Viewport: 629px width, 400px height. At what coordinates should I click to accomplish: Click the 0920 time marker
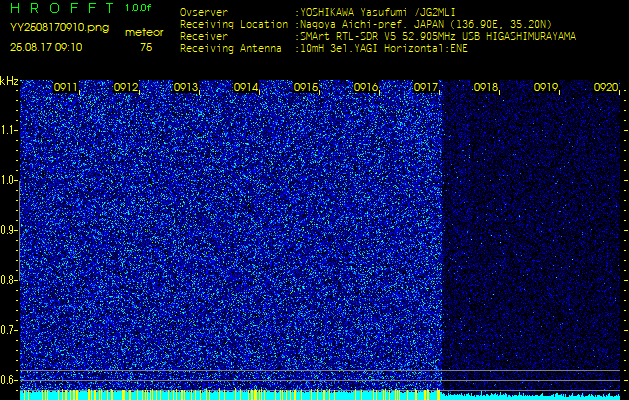tap(606, 87)
